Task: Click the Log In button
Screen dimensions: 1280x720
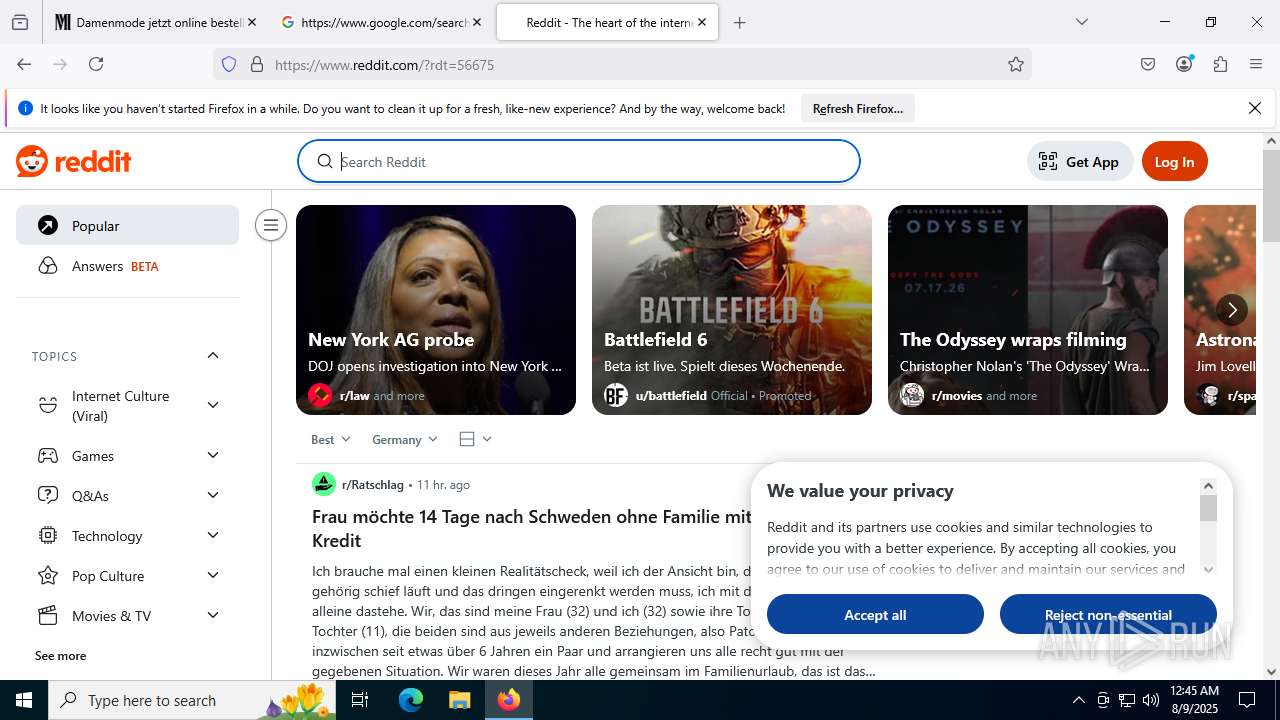Action: (1174, 161)
